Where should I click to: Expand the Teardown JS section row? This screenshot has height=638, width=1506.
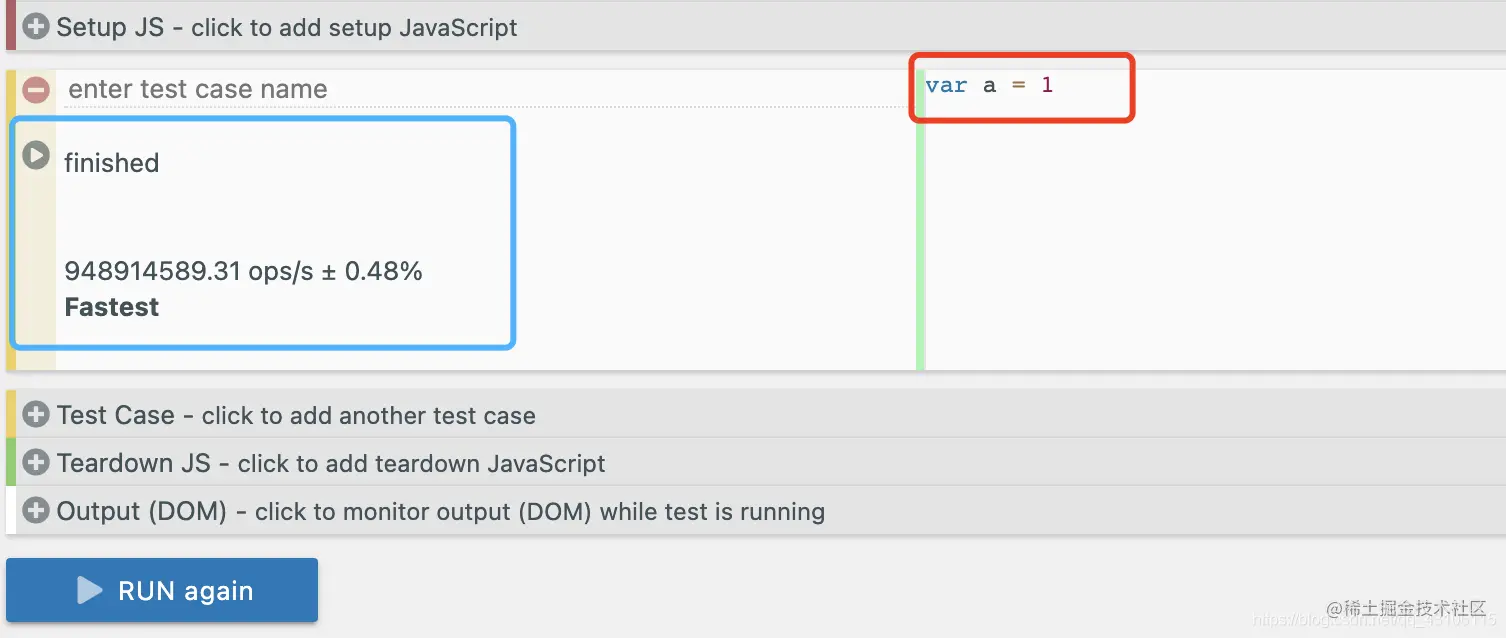[x=331, y=463]
